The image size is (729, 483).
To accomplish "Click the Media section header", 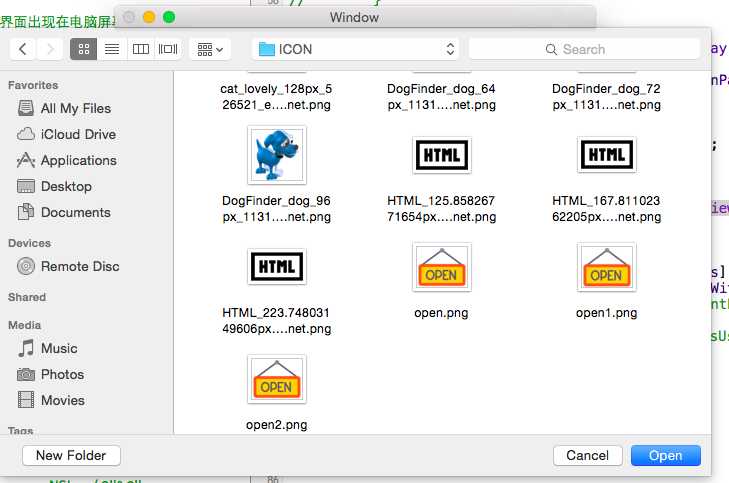I will pyautogui.click(x=25, y=325).
